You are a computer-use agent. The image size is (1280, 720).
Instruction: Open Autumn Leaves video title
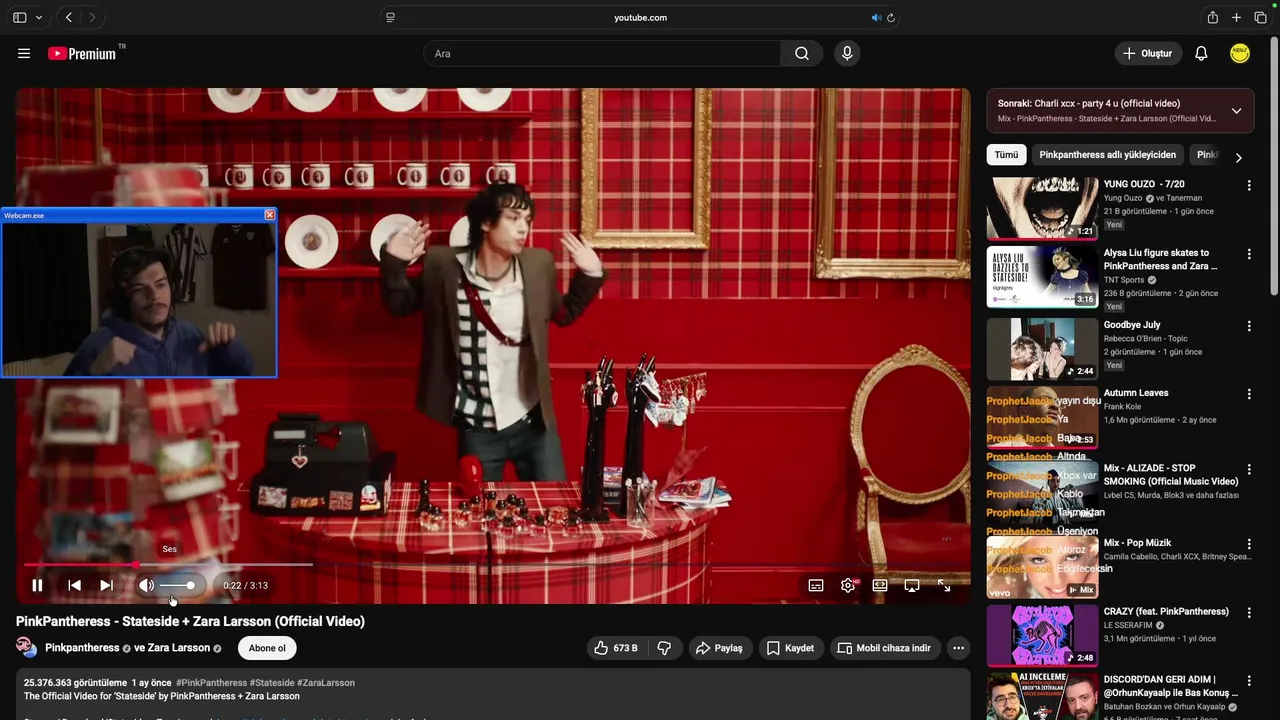pos(1136,393)
